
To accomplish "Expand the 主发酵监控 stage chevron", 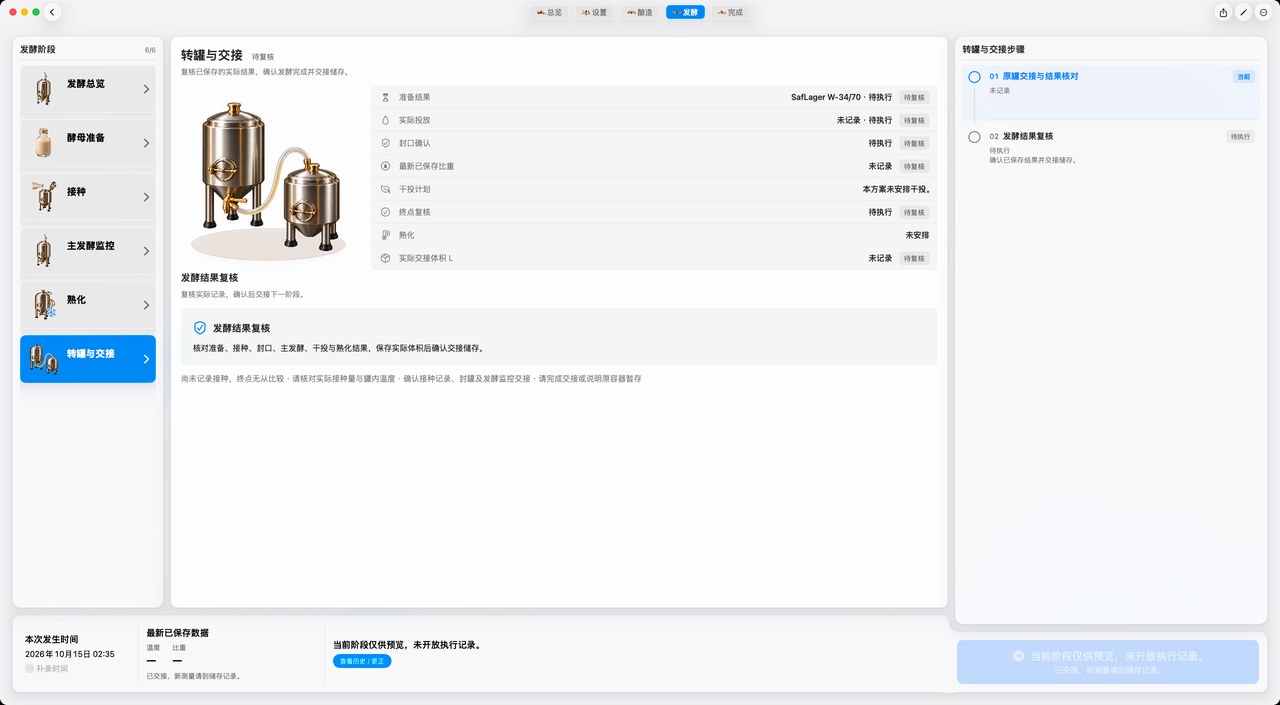I will pos(146,251).
